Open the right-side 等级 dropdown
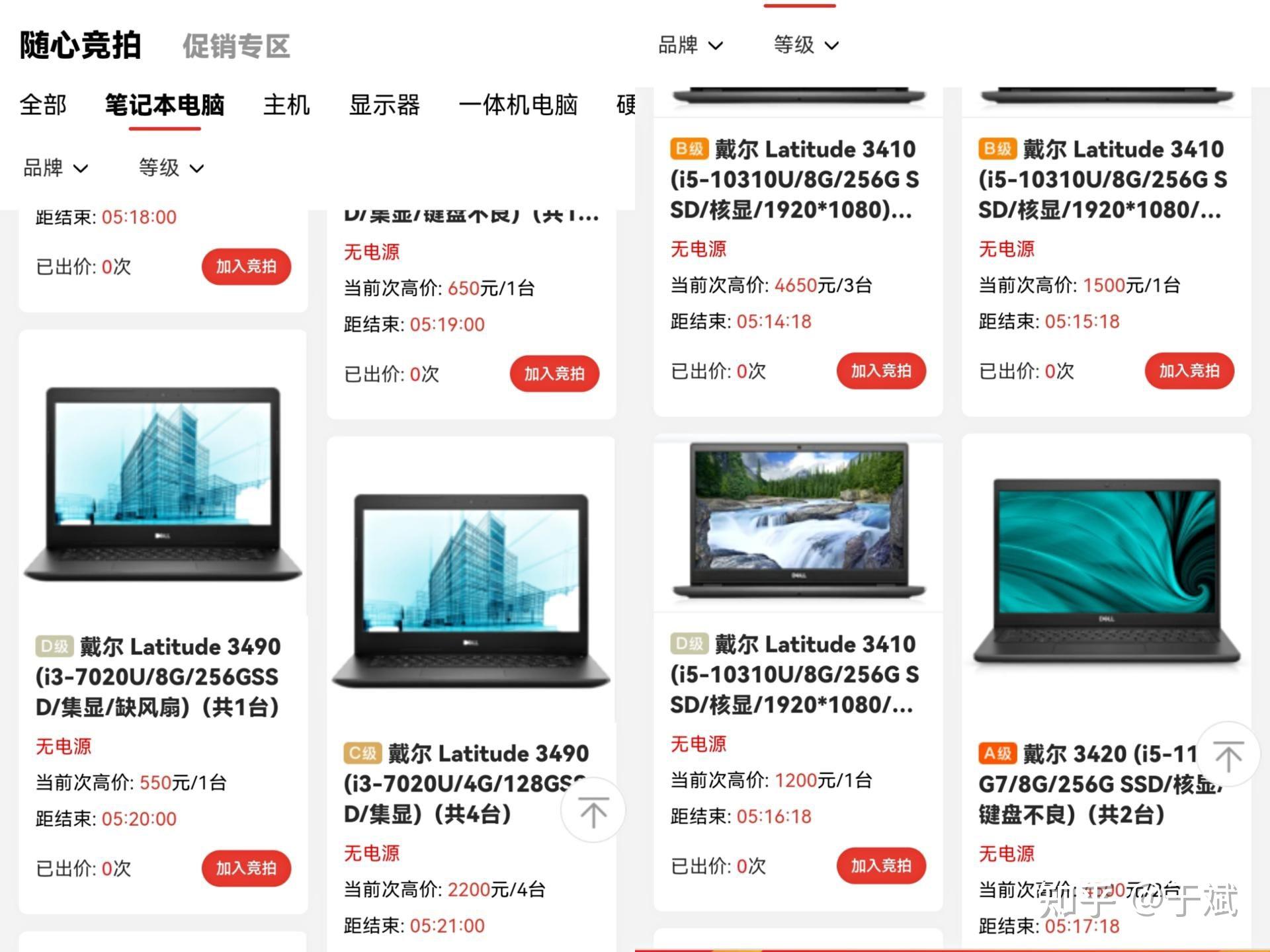The width and height of the screenshot is (1270, 952). click(806, 45)
